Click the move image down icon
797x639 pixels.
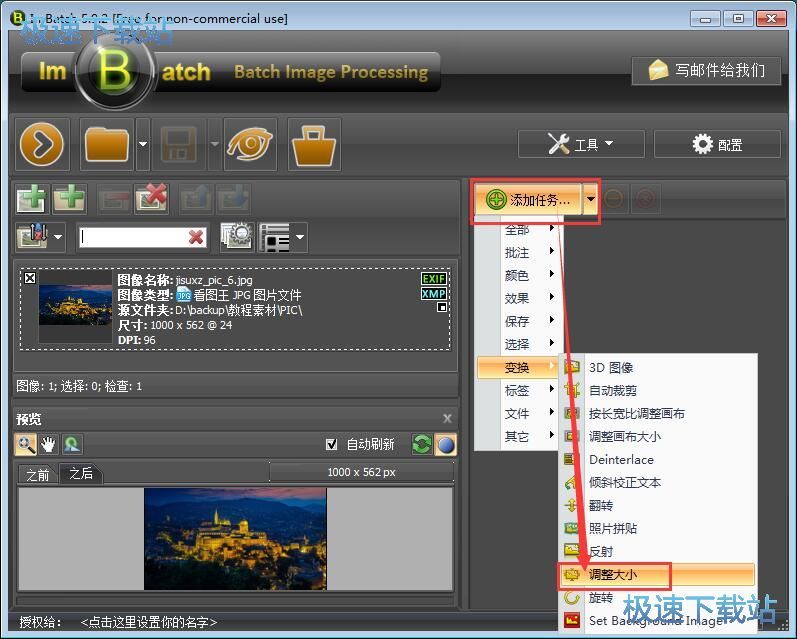[x=233, y=199]
